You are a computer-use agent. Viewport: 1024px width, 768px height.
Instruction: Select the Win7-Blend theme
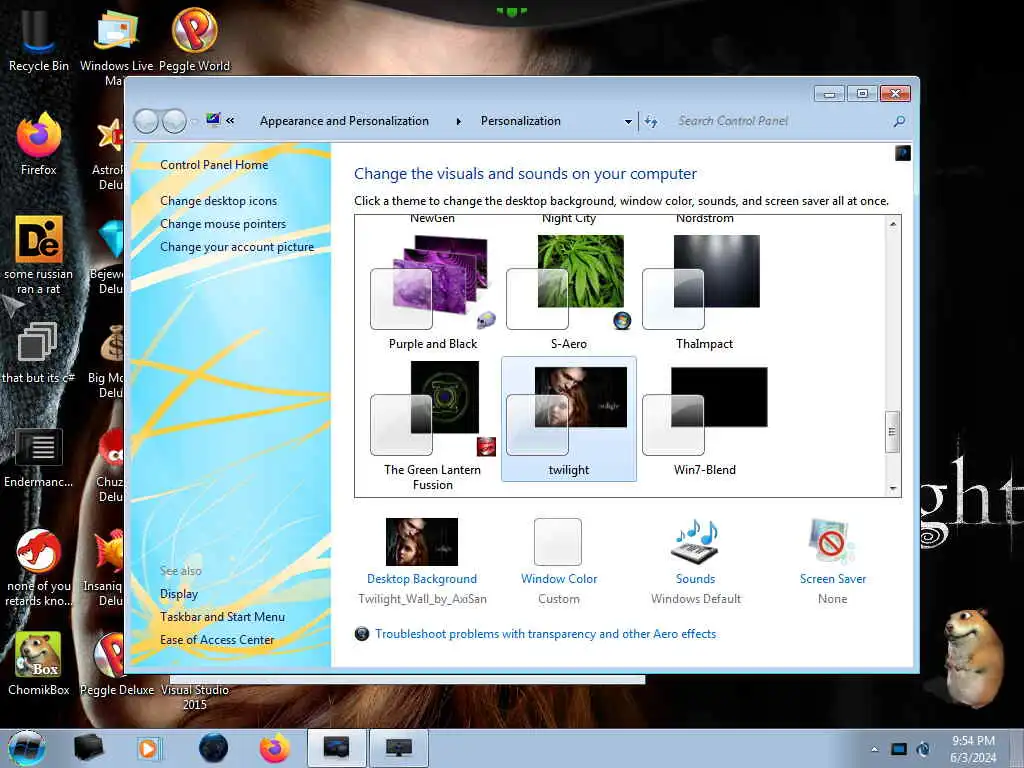pyautogui.click(x=704, y=419)
